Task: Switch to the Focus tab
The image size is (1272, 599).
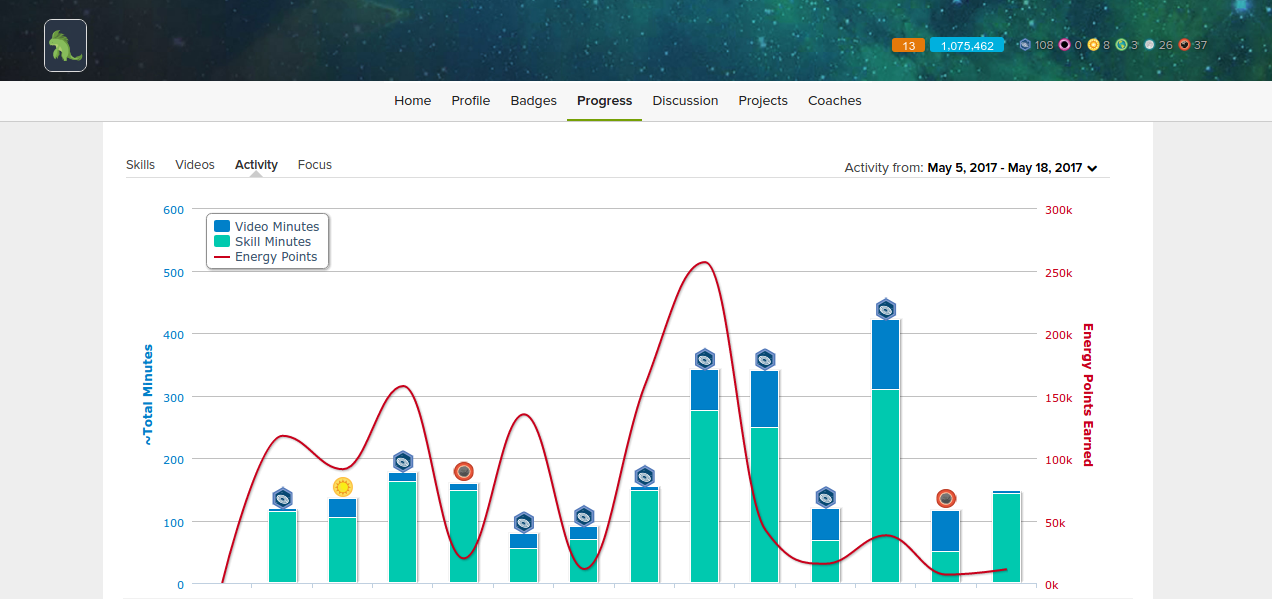Action: pyautogui.click(x=314, y=165)
